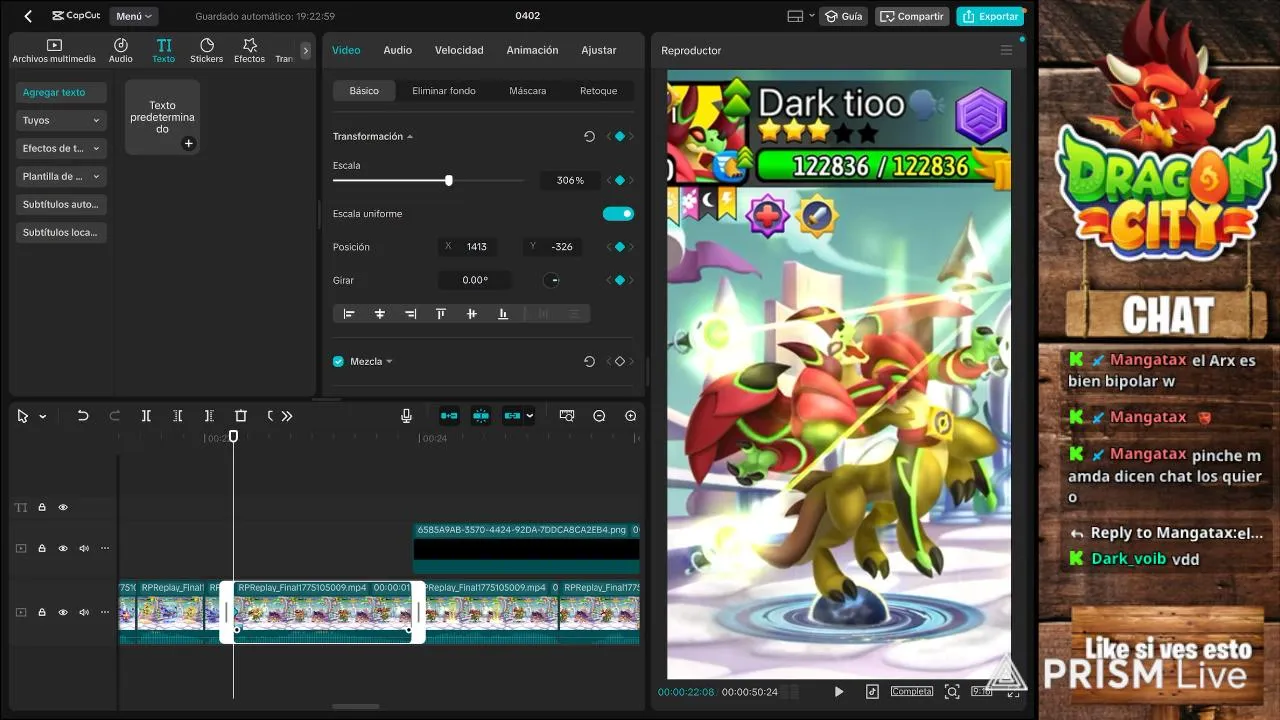Screen dimensions: 1280x720
Task: Delete the selected clip
Action: (241, 416)
